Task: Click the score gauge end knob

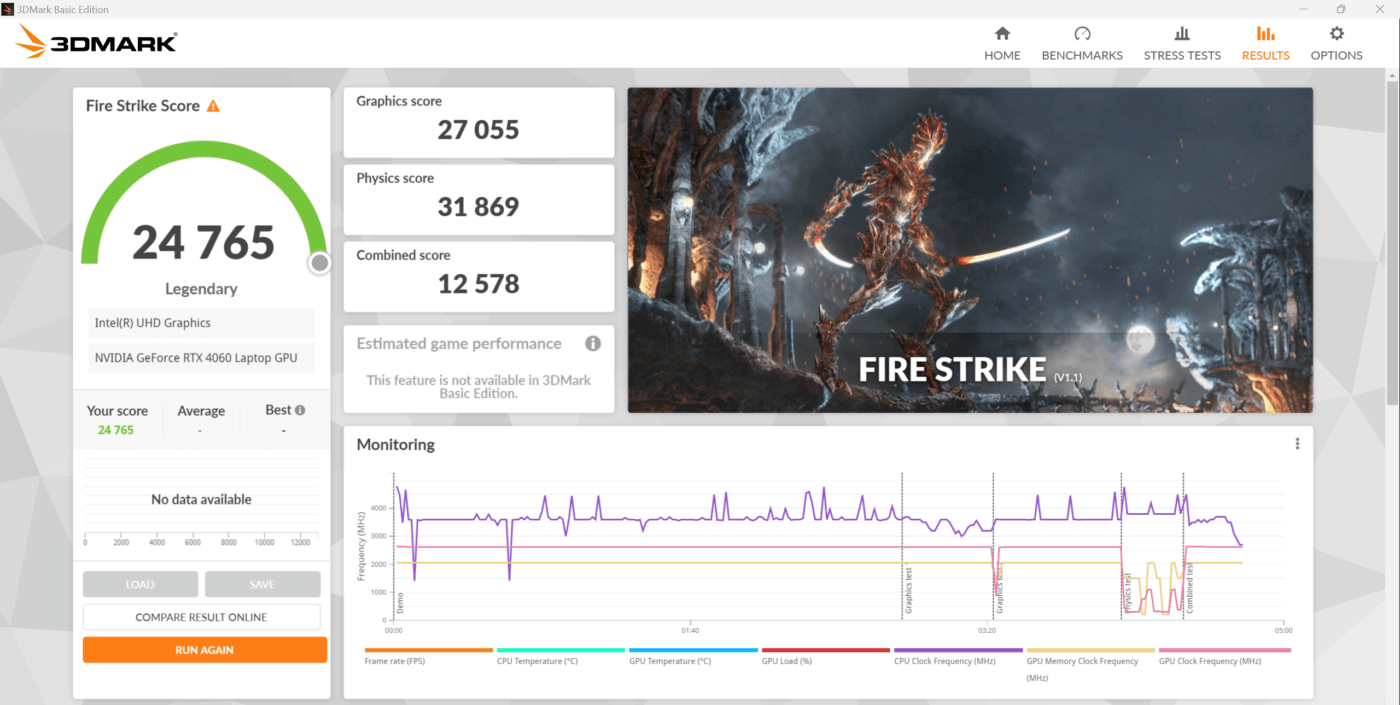Action: 319,263
